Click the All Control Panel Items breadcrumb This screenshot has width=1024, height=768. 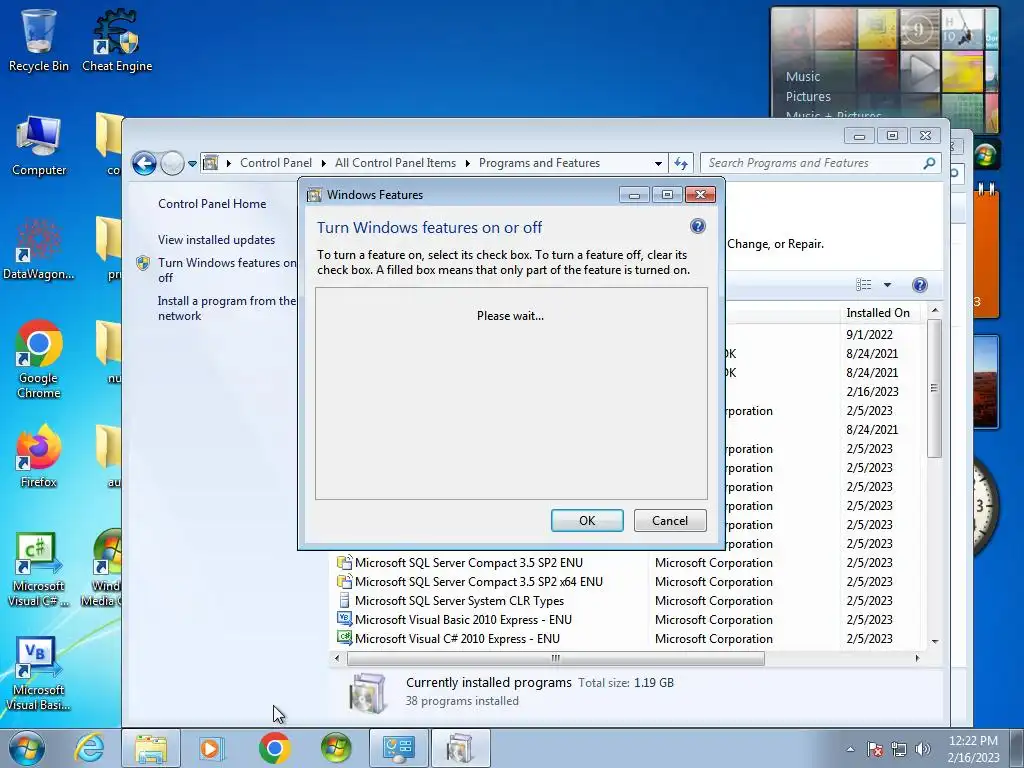[395, 163]
